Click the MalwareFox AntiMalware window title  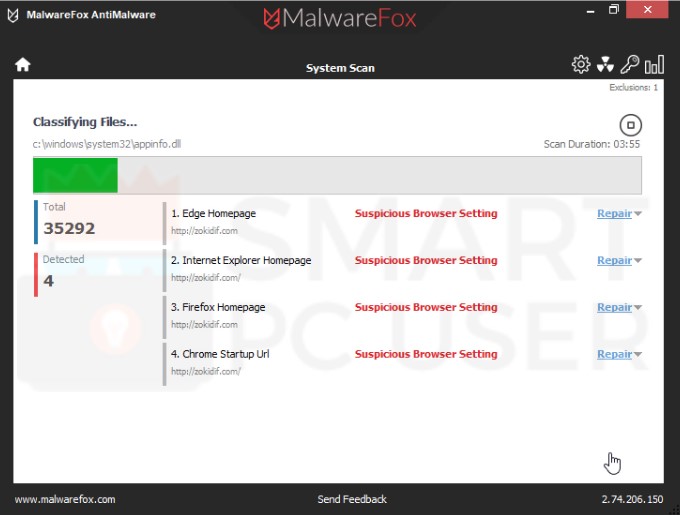[x=91, y=15]
